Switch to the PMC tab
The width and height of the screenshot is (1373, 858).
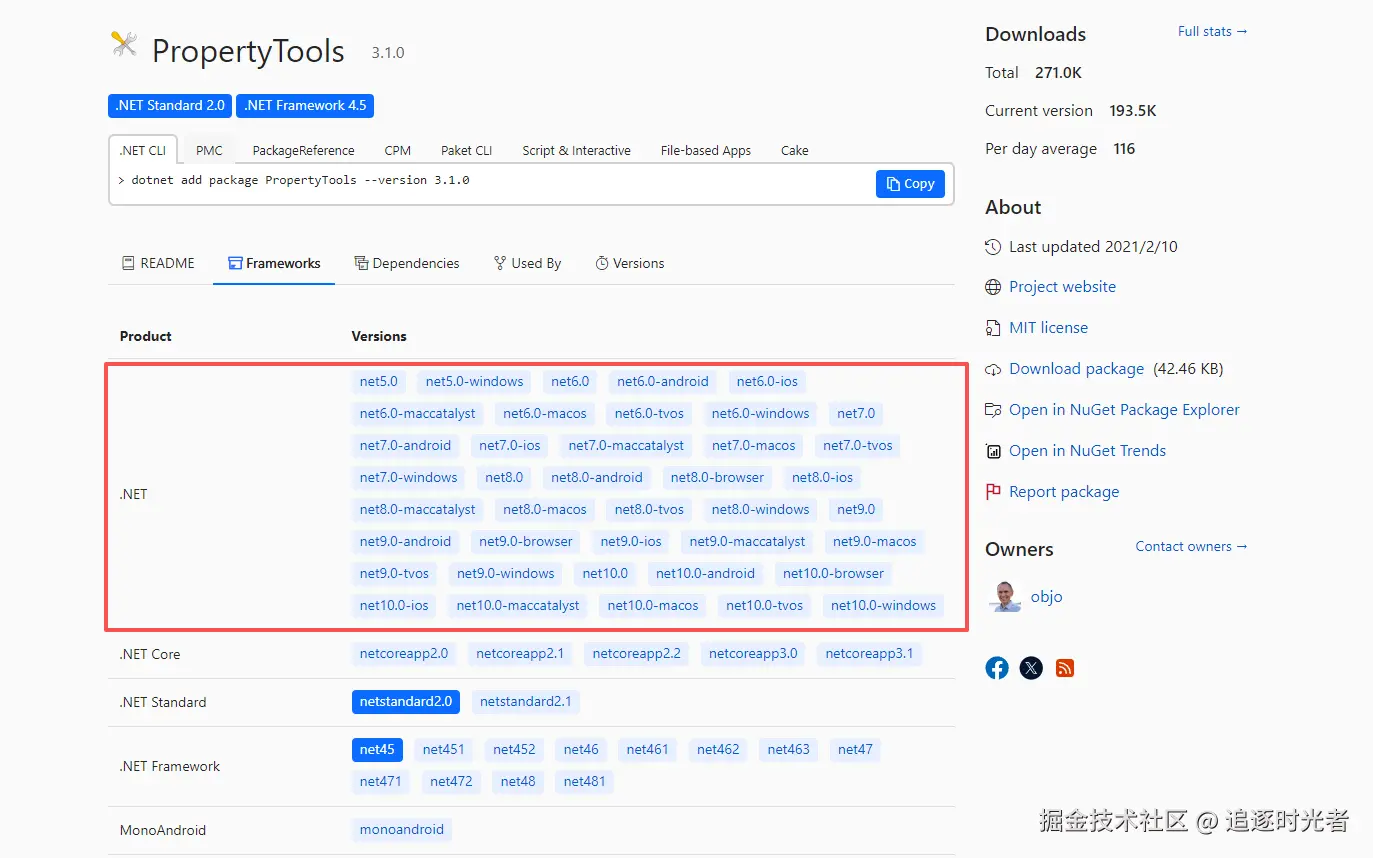pyautogui.click(x=209, y=150)
